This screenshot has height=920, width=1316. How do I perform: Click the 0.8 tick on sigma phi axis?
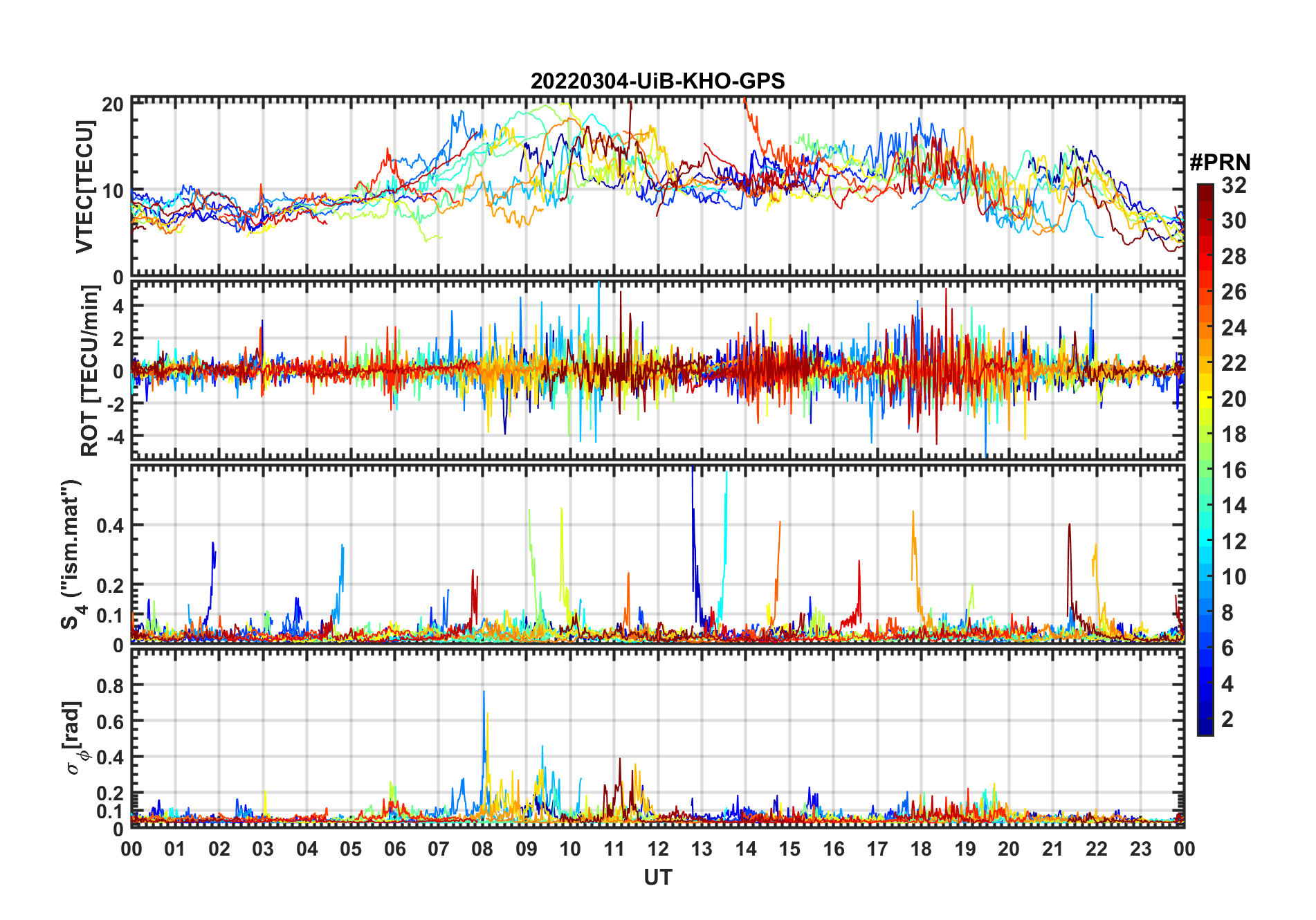110,686
